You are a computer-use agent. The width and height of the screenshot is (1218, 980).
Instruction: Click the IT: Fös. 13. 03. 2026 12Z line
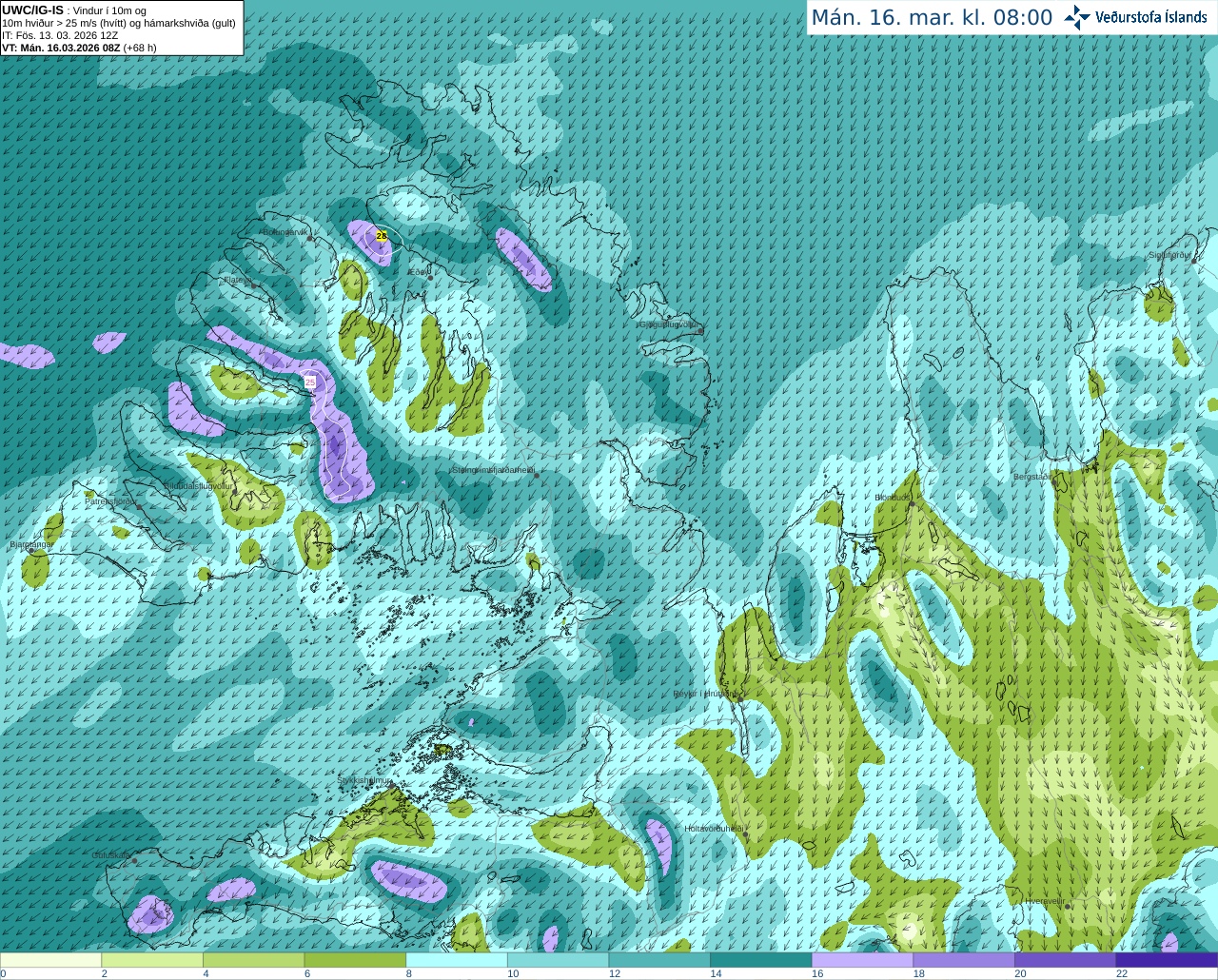[60, 35]
